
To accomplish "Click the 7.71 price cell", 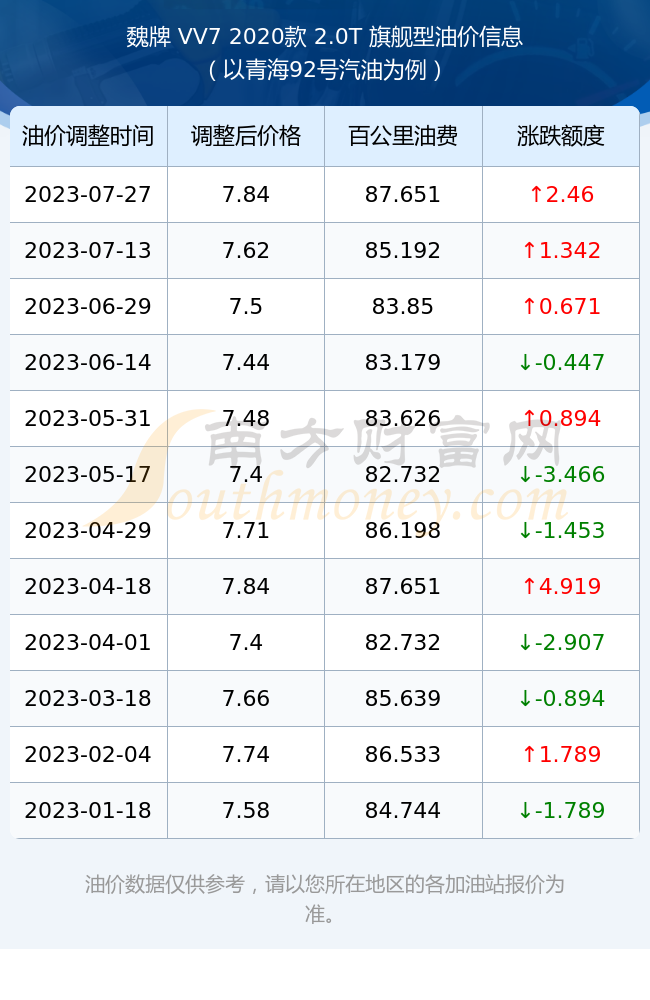I will (x=246, y=531).
